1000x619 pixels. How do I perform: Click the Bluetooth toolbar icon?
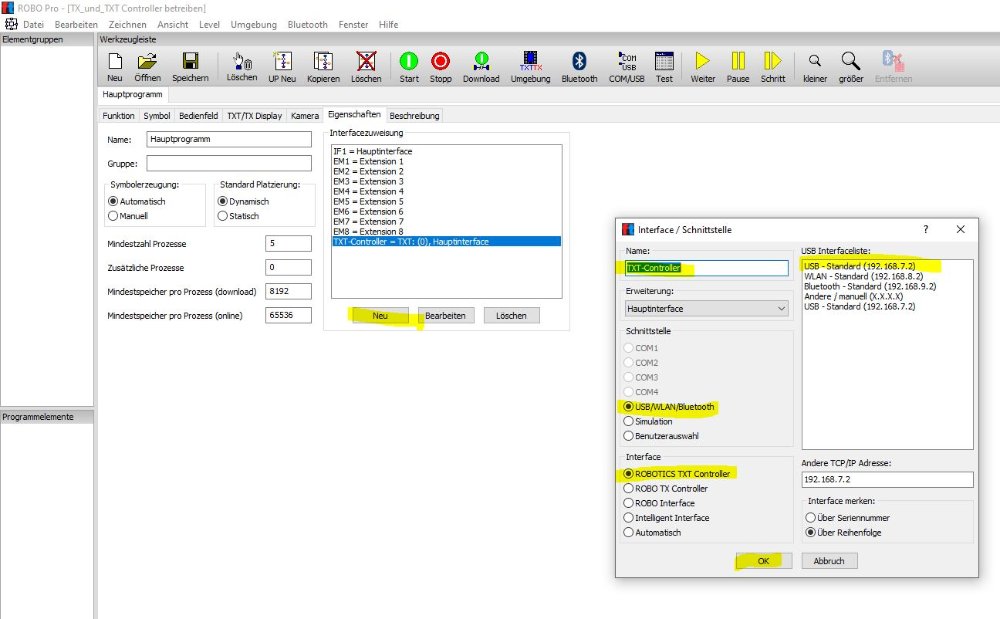pyautogui.click(x=579, y=66)
